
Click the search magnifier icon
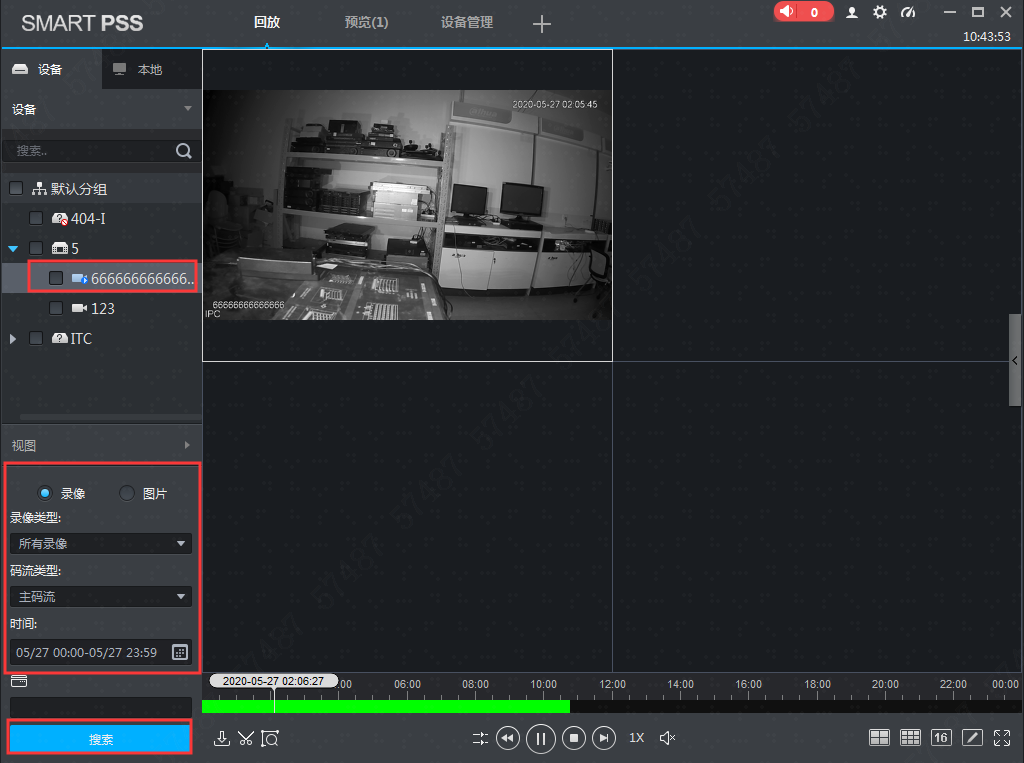184,151
